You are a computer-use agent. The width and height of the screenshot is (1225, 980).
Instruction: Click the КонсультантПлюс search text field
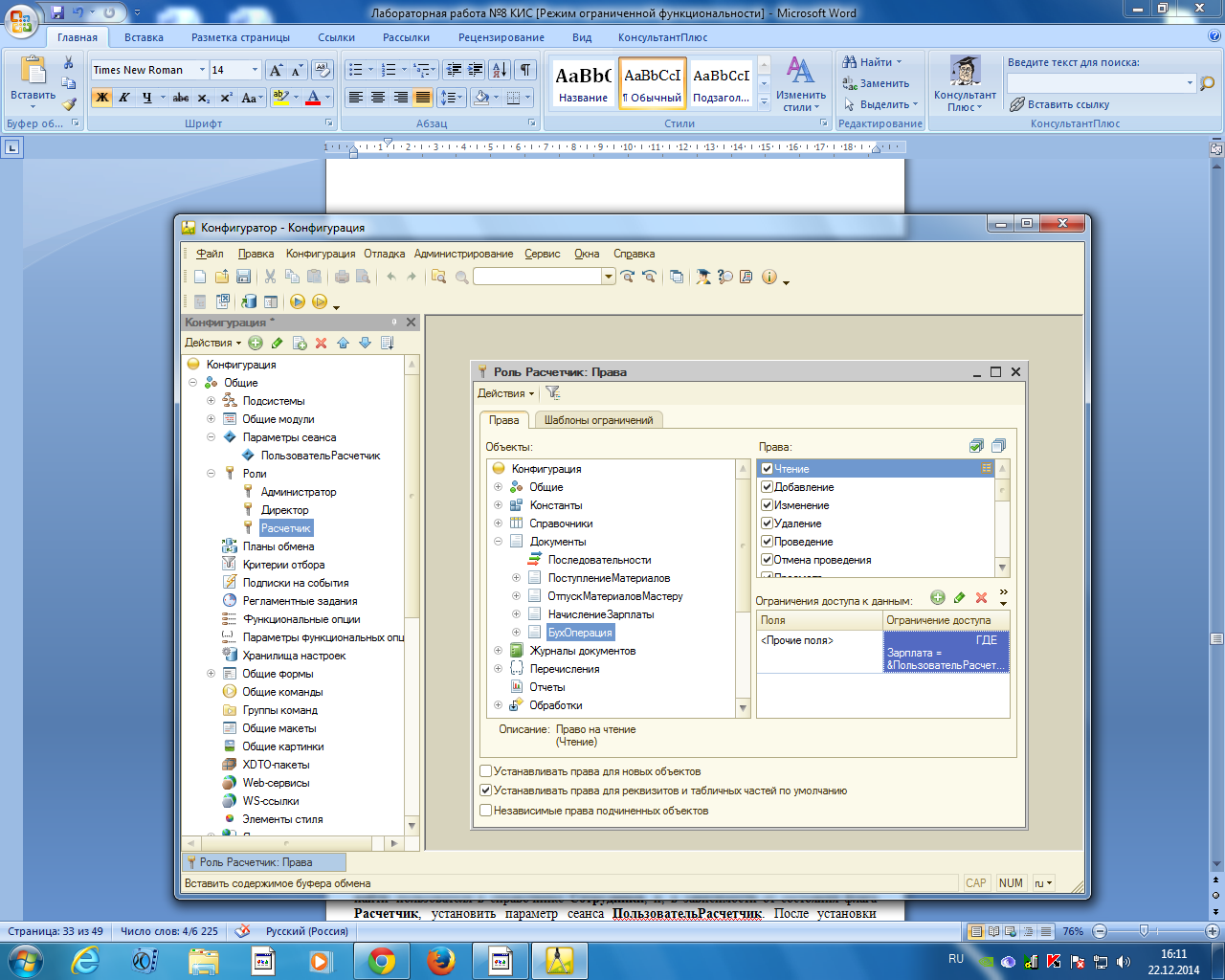click(x=1095, y=83)
